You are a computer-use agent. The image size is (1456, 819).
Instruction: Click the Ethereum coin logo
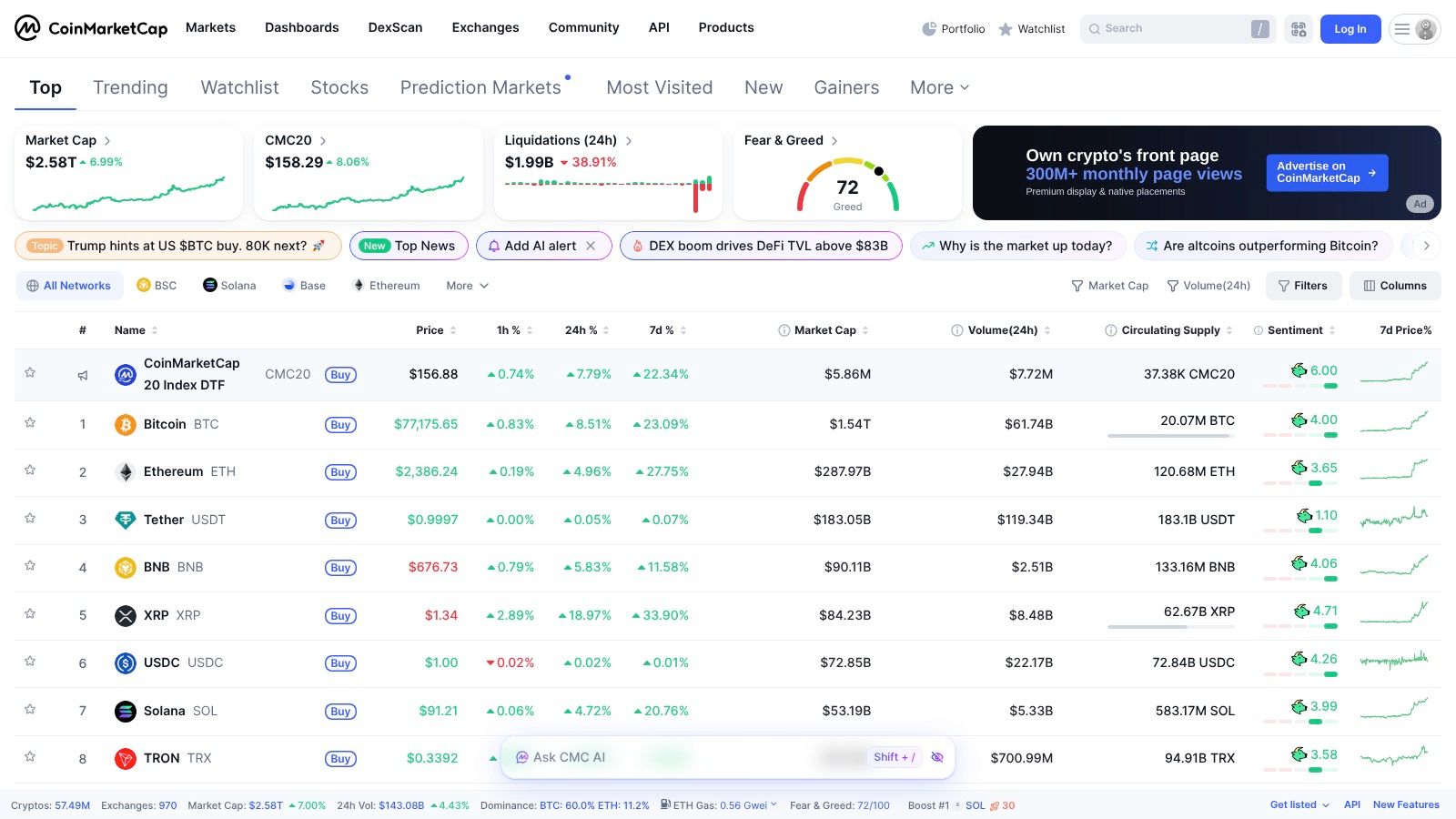126,472
